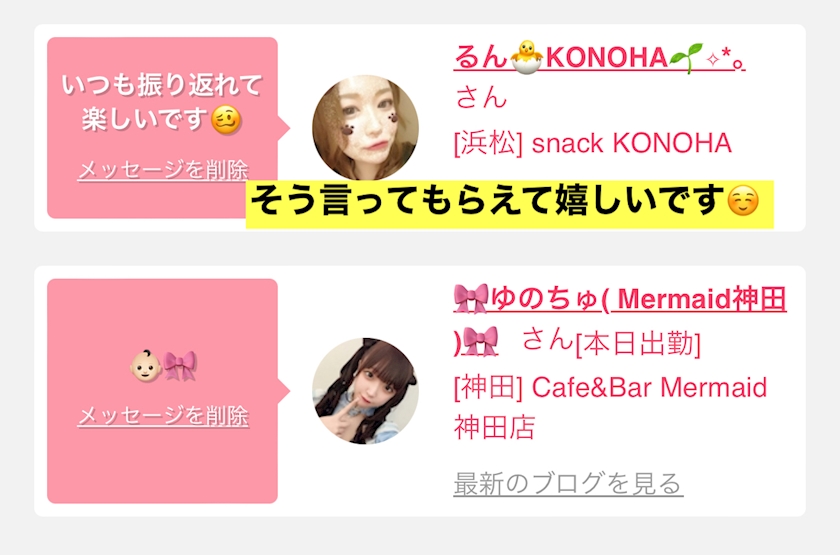Screen dimensions: 840x555
Task: Click the [浜松] snack KONOHA shop text
Action: 592,143
